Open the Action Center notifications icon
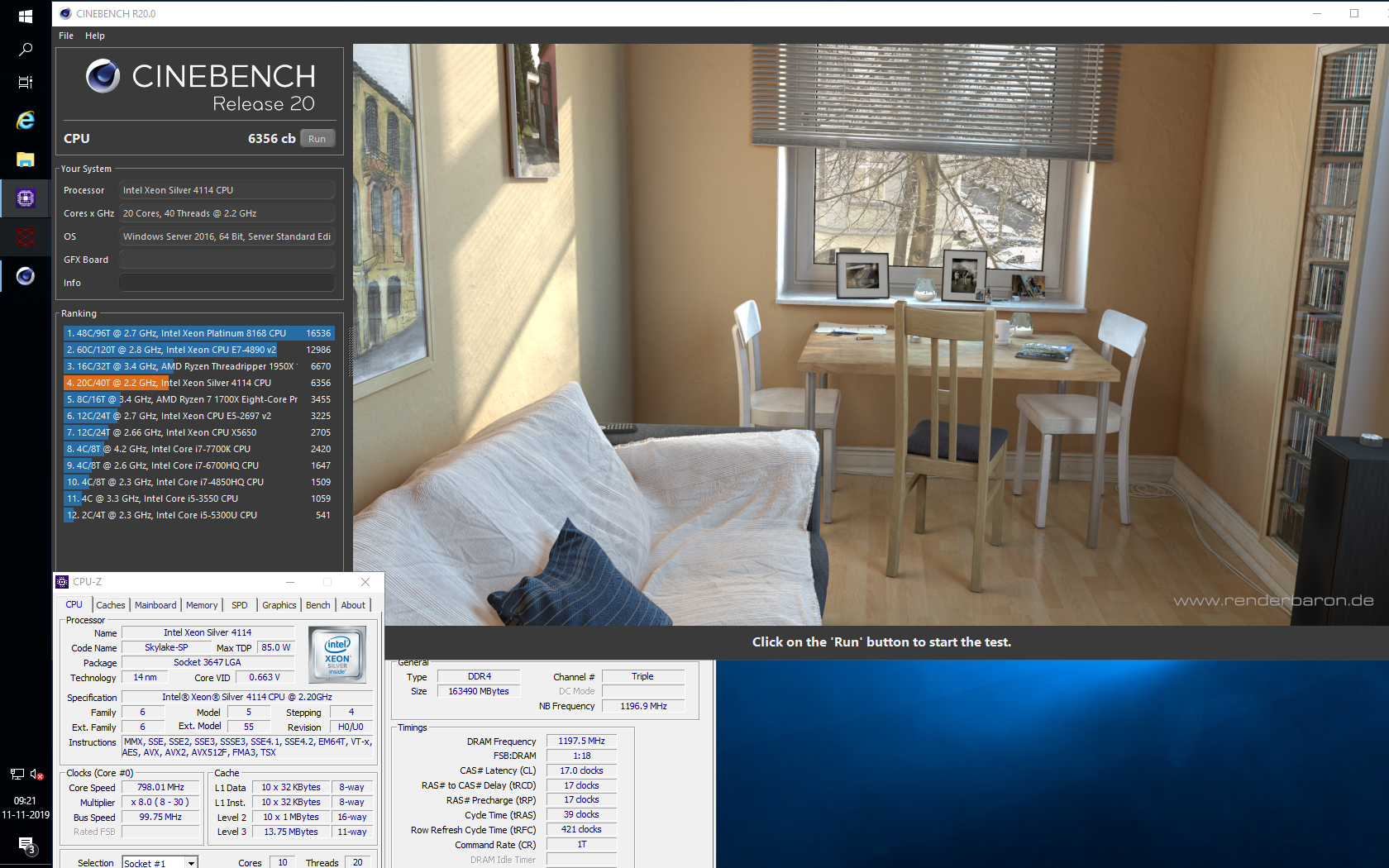1389x868 pixels. point(26,845)
